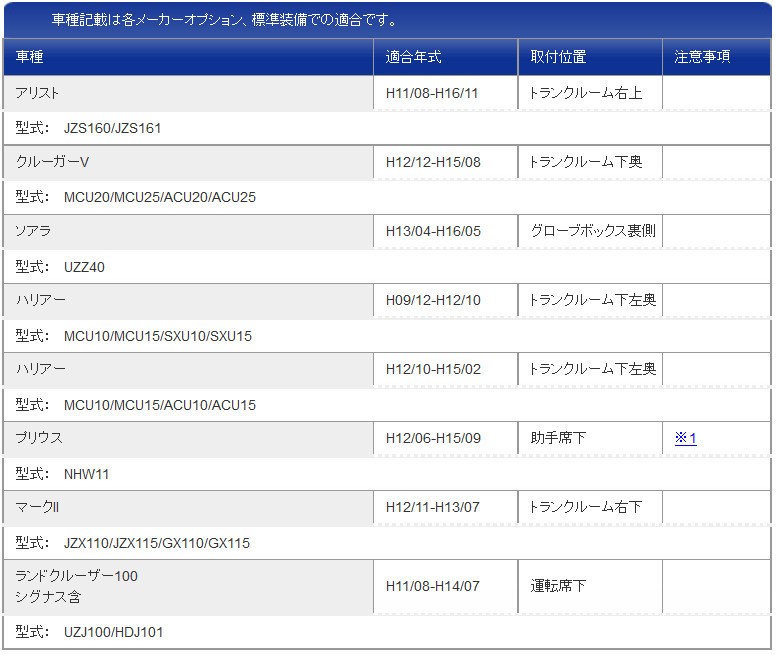The height and width of the screenshot is (662, 776).
Task: Select the アリスト vehicle name cell
Action: point(188,93)
